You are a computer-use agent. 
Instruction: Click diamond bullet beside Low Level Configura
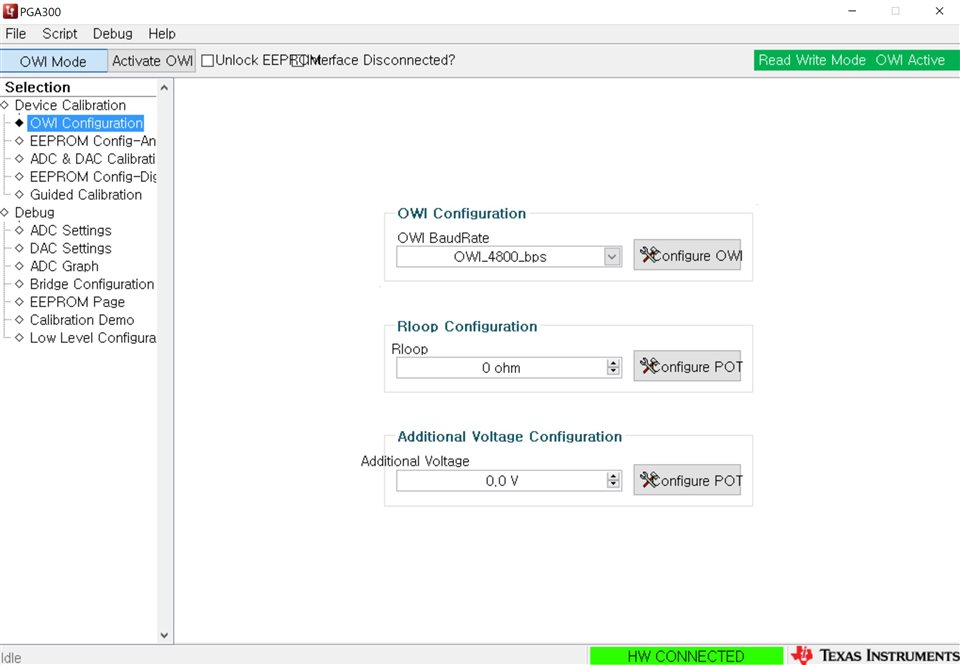pyautogui.click(x=19, y=337)
